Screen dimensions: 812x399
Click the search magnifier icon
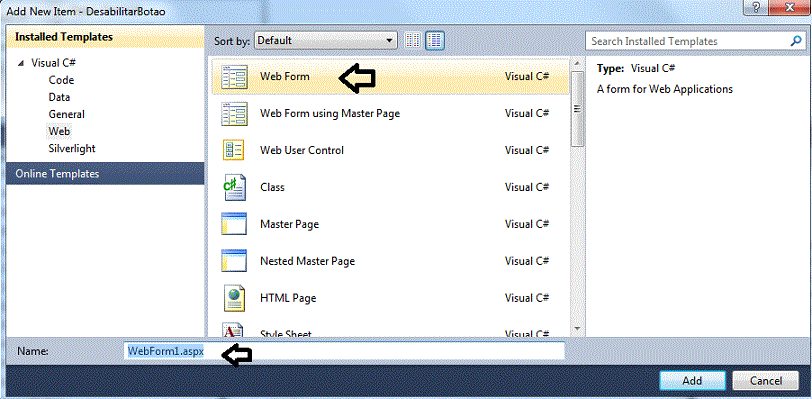pos(796,41)
